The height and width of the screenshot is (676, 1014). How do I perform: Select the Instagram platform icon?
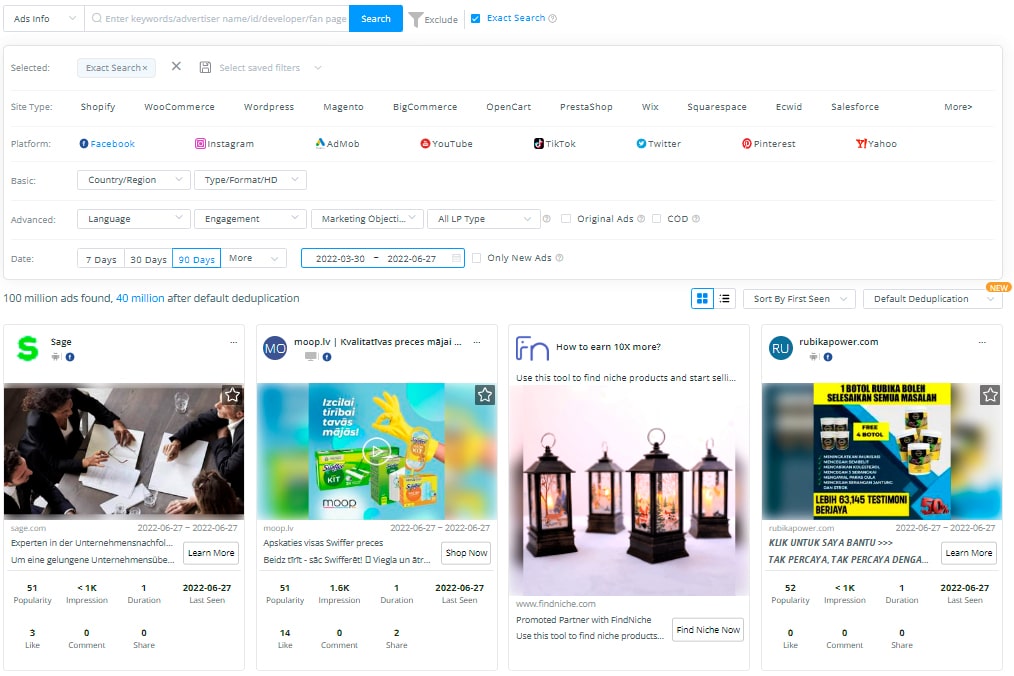tap(200, 144)
